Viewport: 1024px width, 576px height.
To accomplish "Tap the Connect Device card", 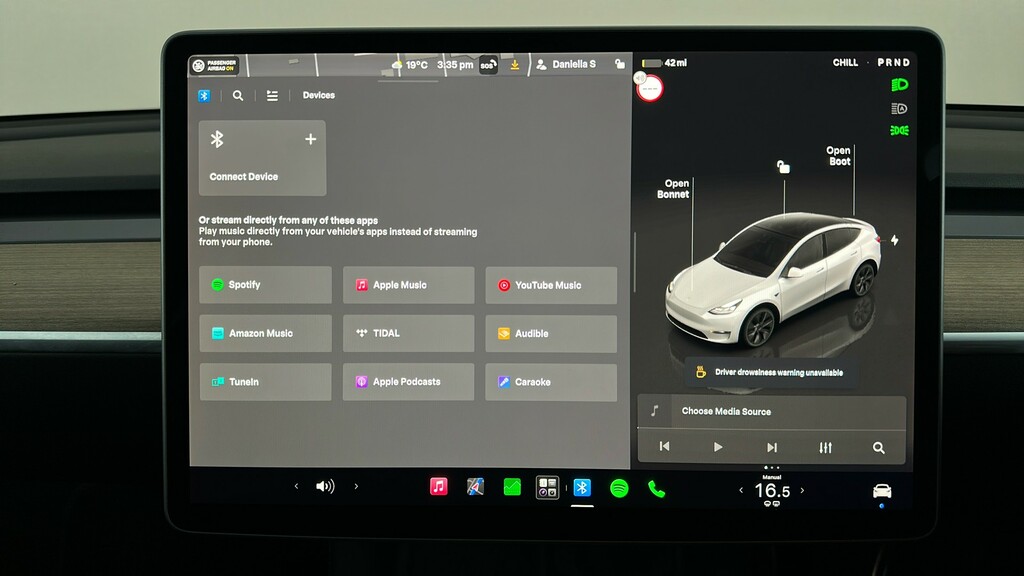I will click(263, 158).
